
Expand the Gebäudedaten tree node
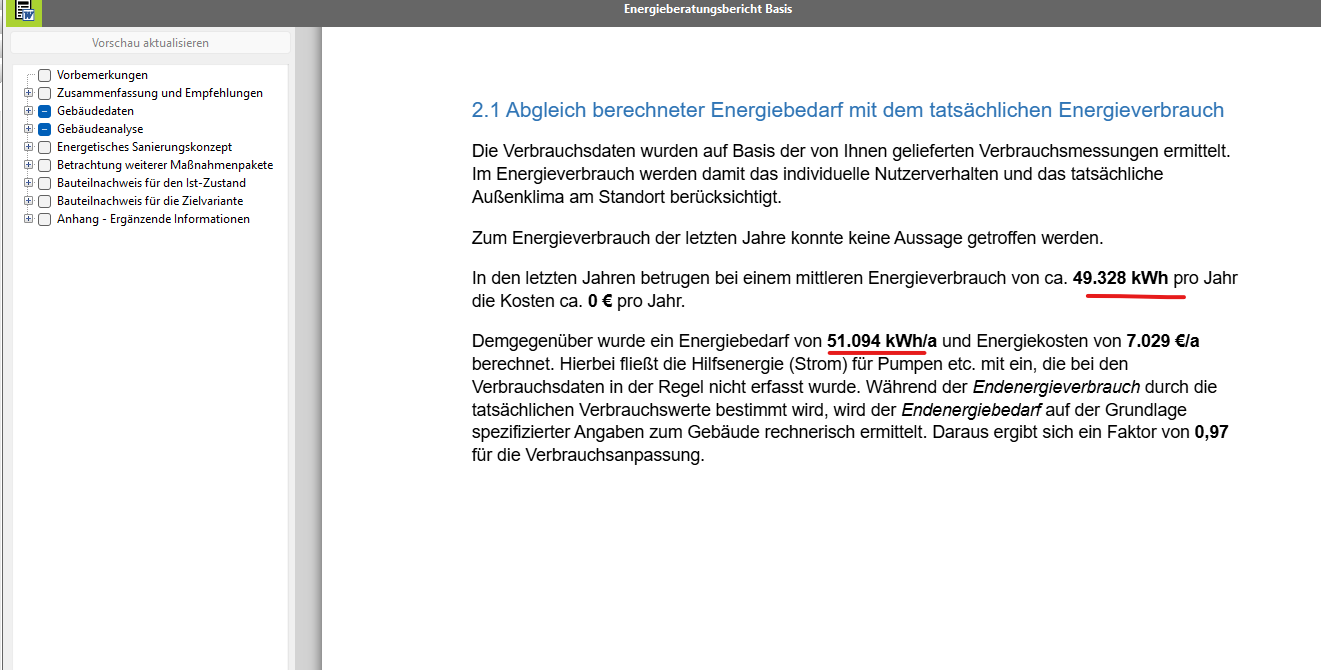tap(29, 111)
